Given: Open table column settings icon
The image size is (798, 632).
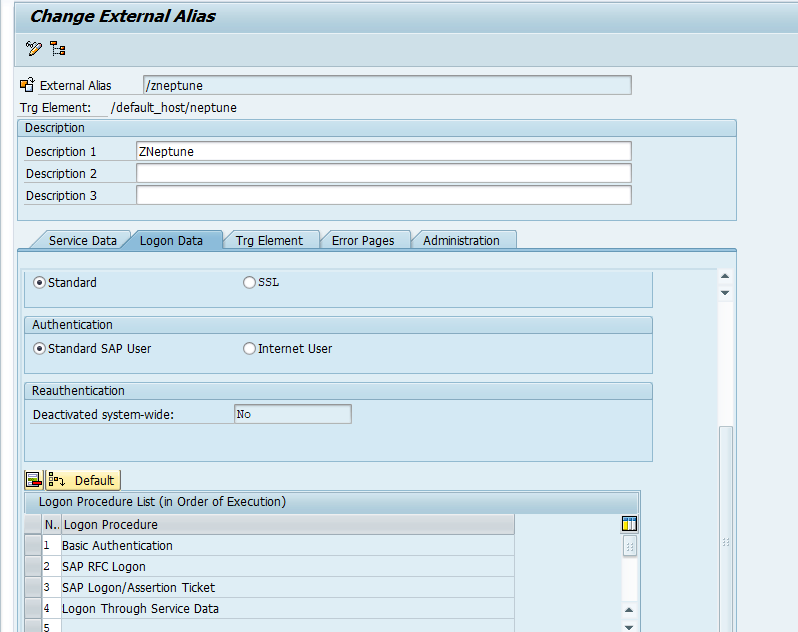Looking at the screenshot, I should coord(629,524).
